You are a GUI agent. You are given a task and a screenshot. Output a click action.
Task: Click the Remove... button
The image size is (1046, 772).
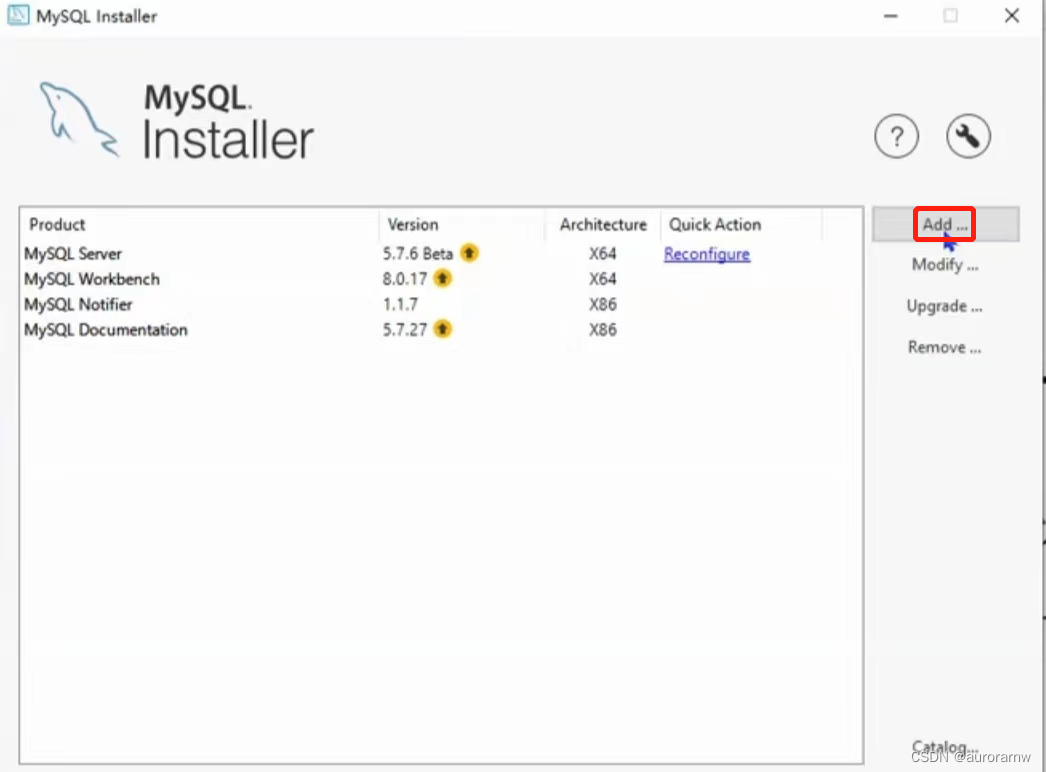pos(945,347)
